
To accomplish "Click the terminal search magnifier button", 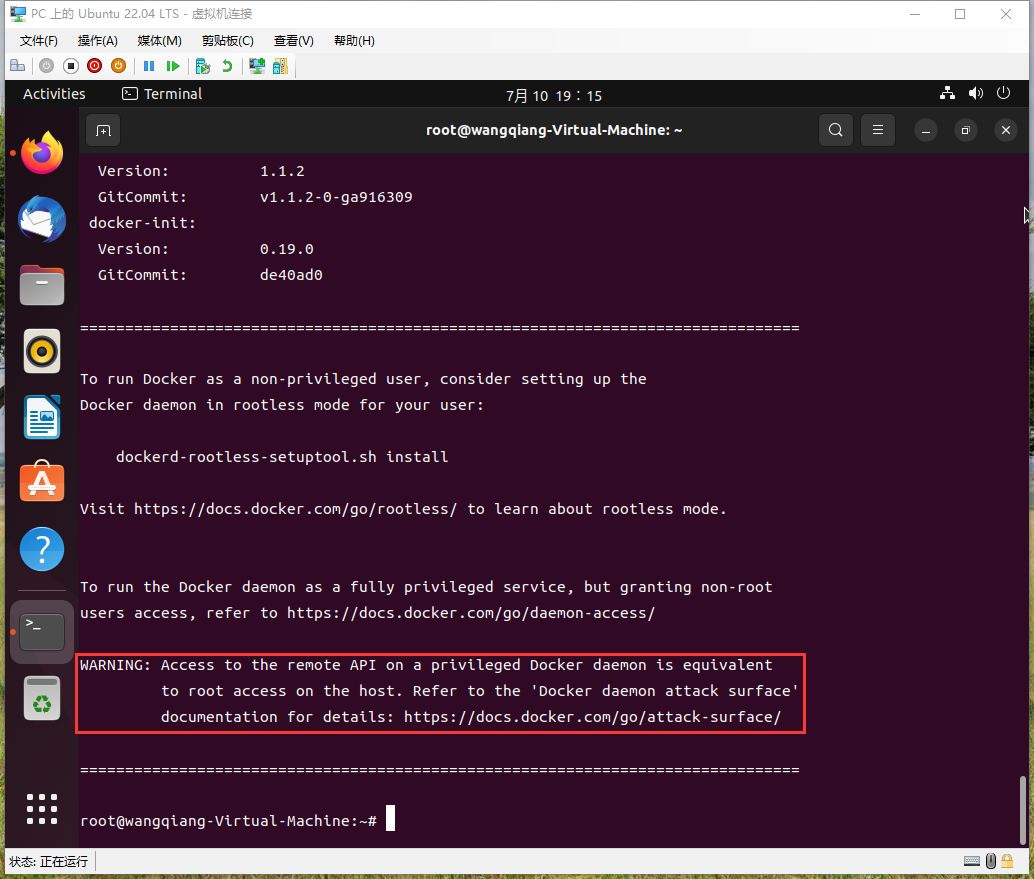I will pyautogui.click(x=836, y=130).
